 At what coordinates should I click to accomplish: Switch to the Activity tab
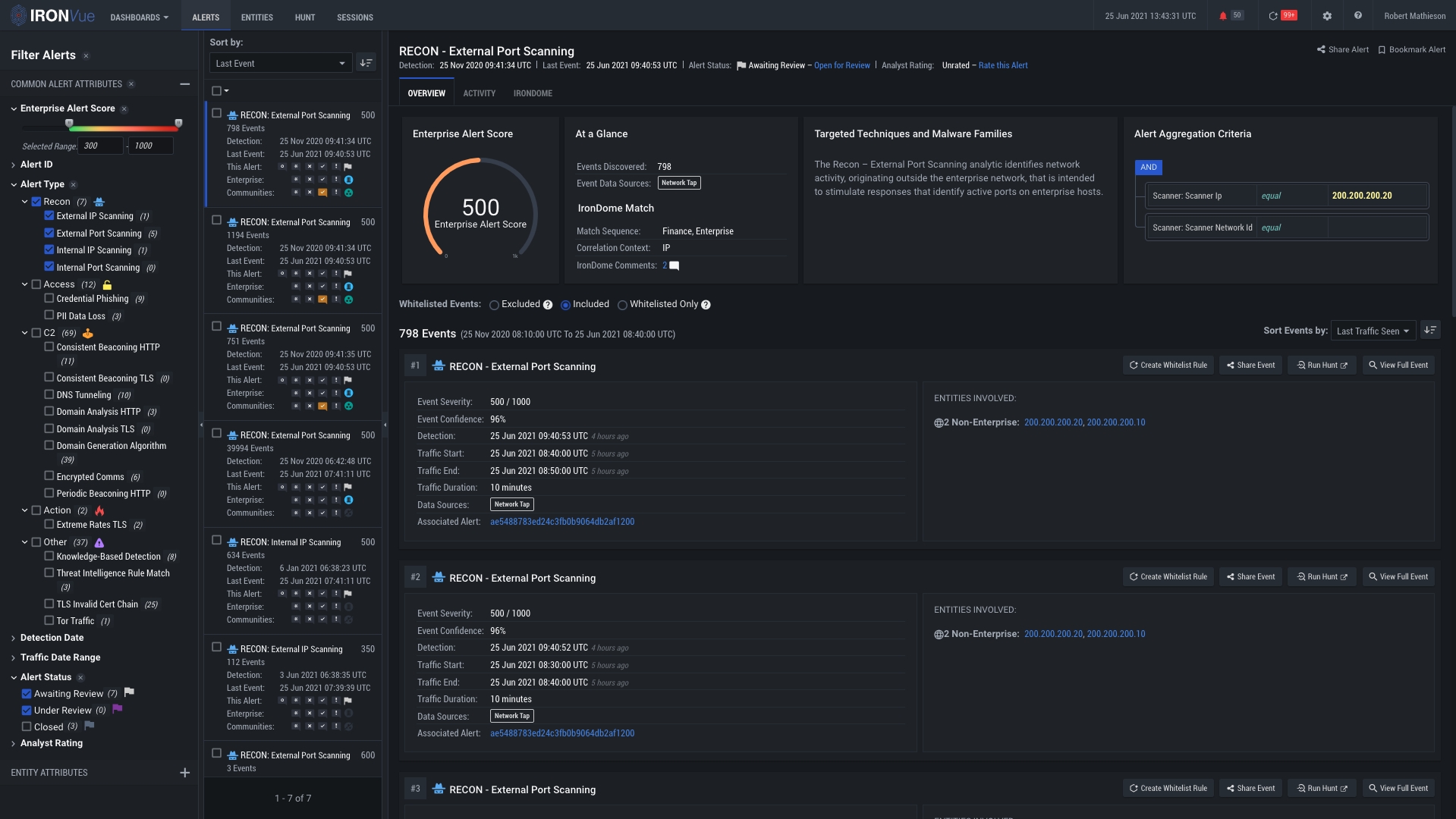click(479, 93)
